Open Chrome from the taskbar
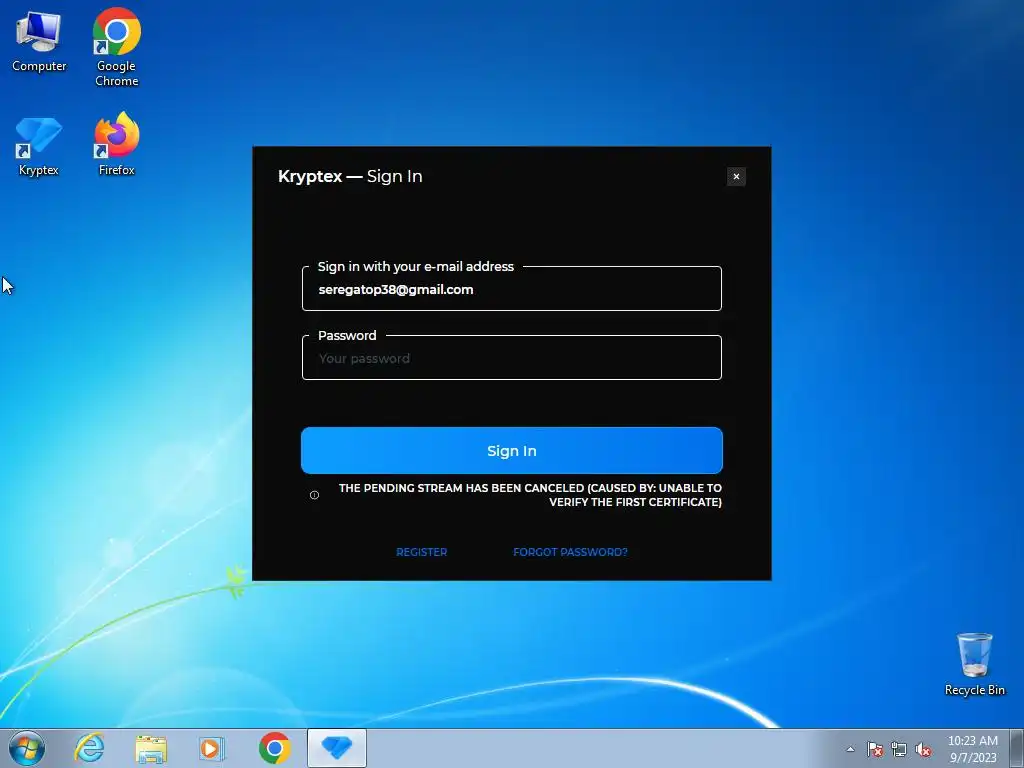This screenshot has width=1024, height=768. coord(274,748)
